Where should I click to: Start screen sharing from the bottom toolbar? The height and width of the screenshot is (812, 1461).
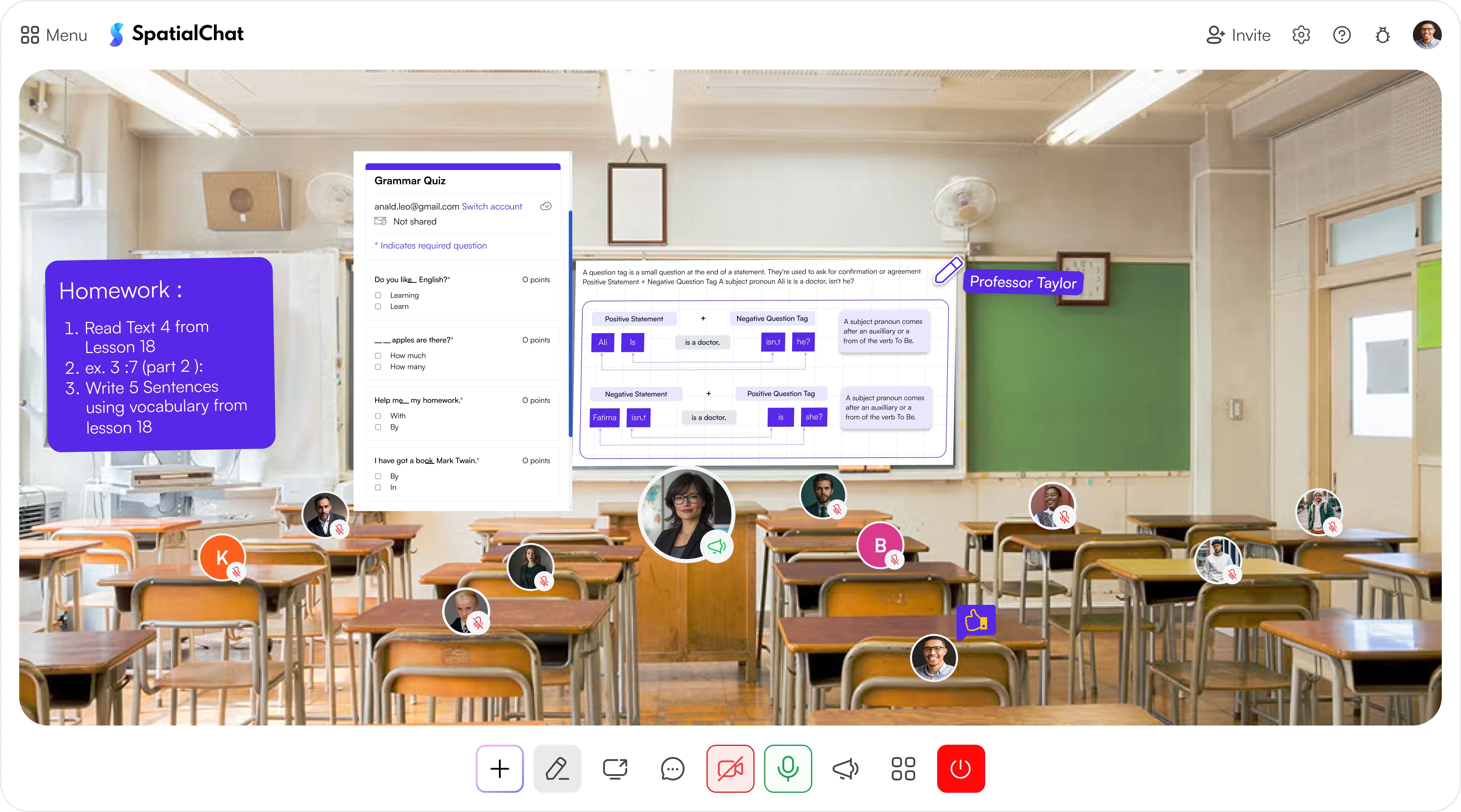(615, 769)
